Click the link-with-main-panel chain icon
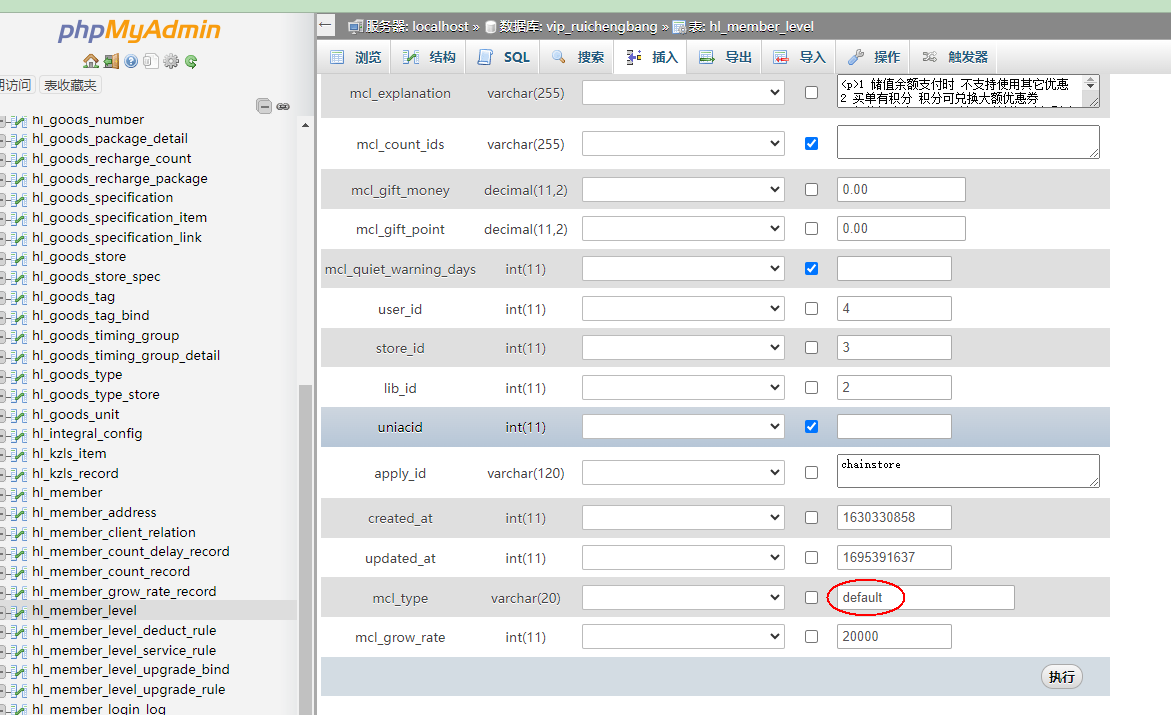The width and height of the screenshot is (1171, 715). [x=283, y=106]
